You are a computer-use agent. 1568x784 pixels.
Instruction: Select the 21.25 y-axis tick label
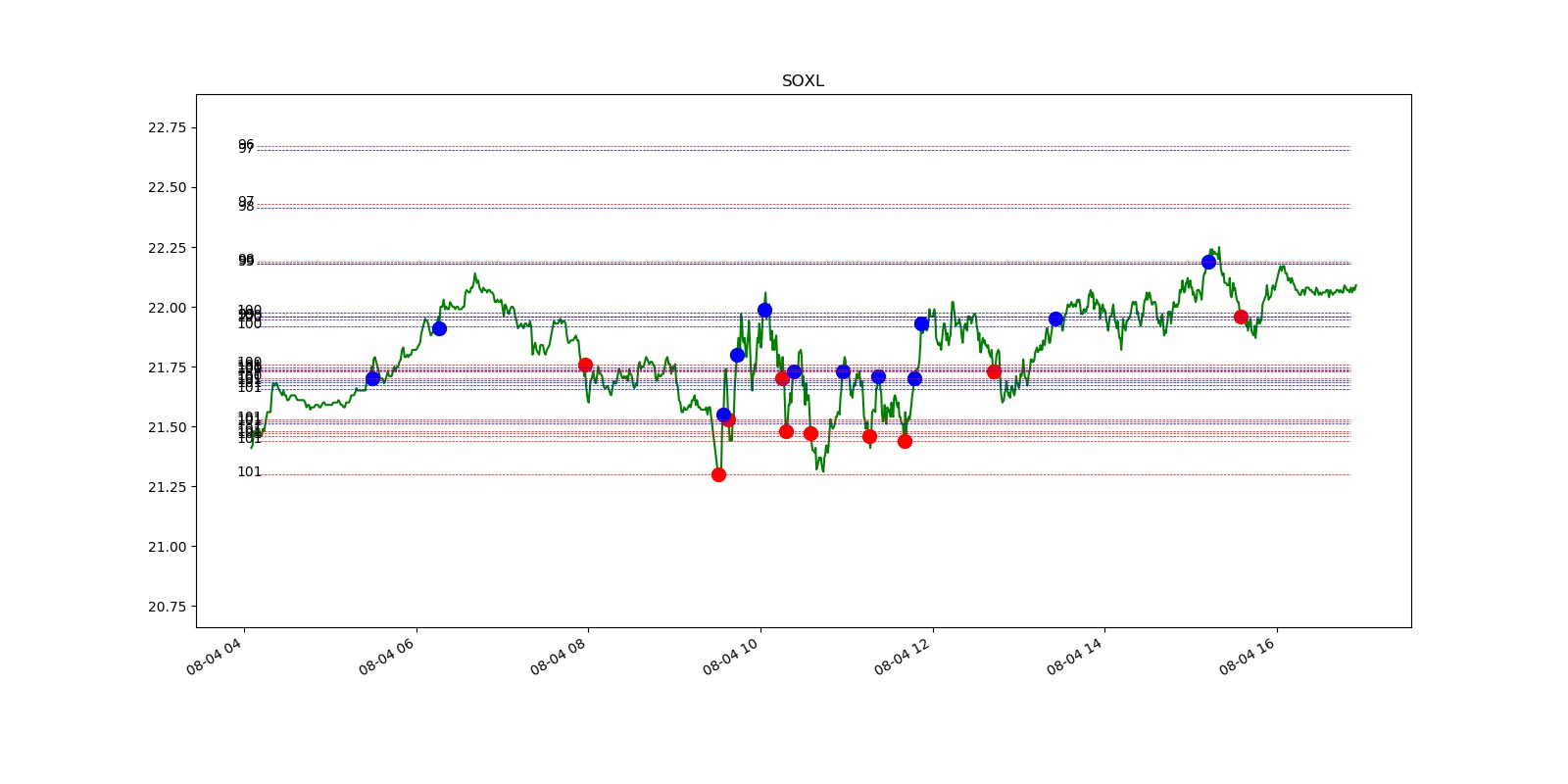tap(167, 487)
